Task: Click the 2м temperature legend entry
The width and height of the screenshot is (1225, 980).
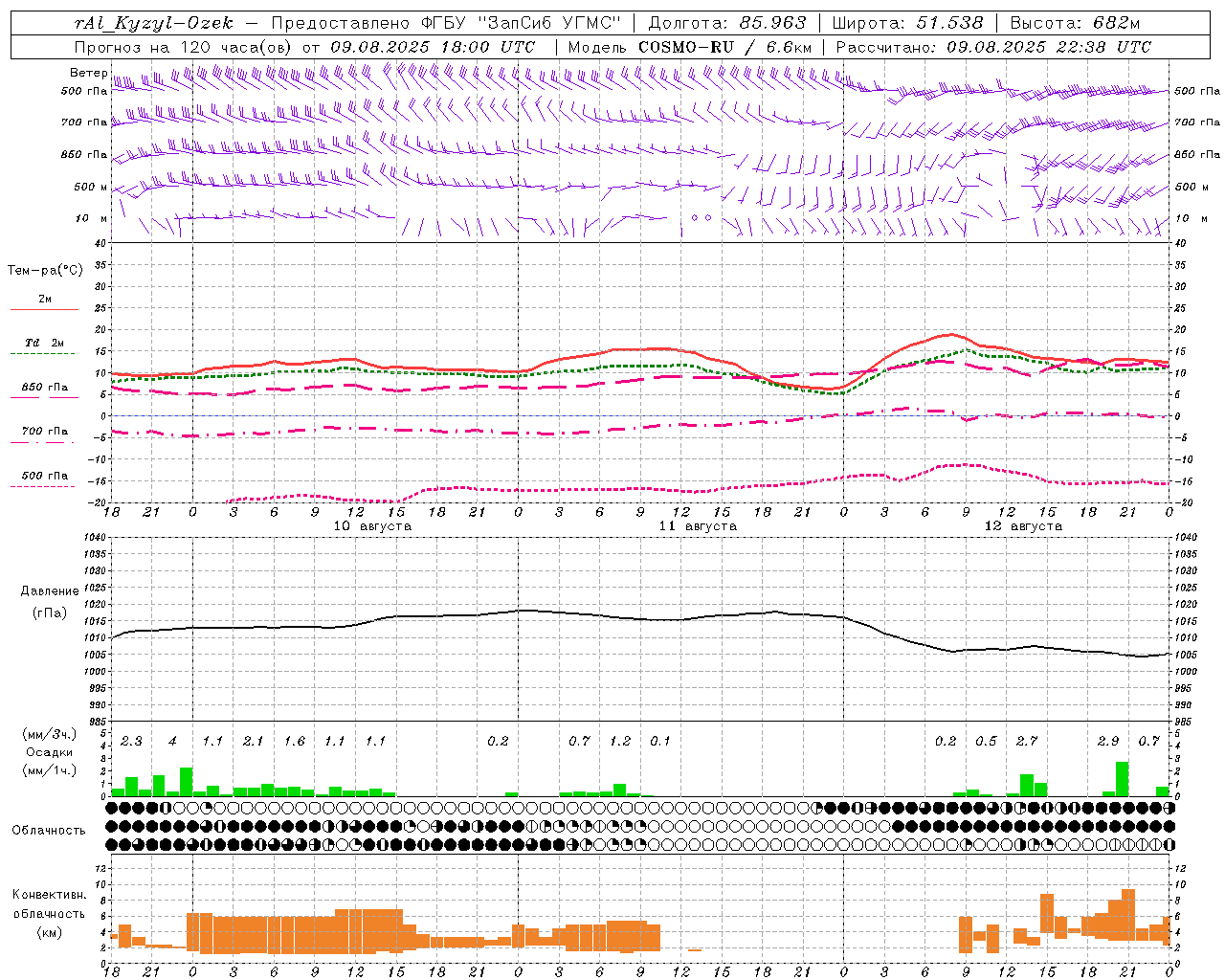Action: coord(45,300)
